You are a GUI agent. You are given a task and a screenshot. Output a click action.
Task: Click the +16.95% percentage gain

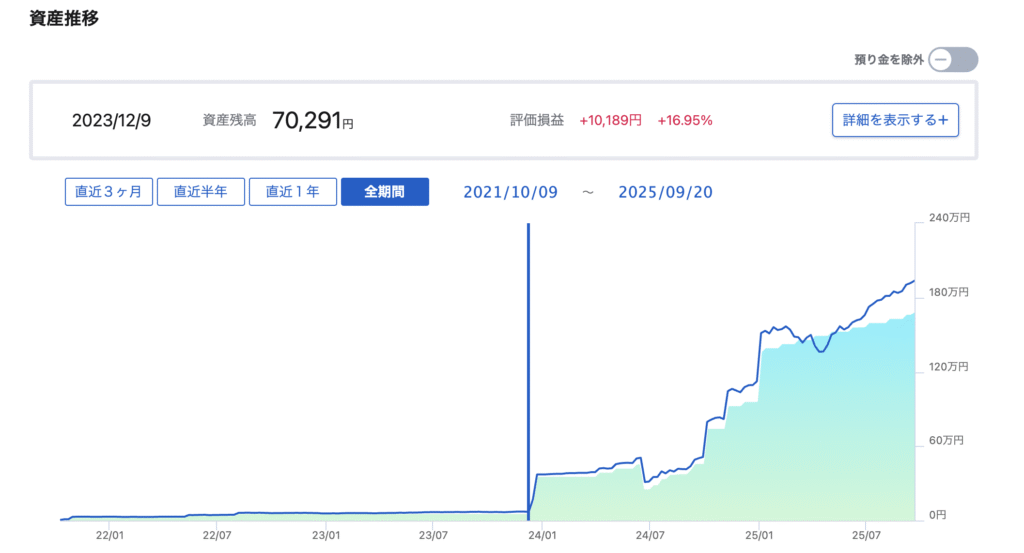[685, 121]
